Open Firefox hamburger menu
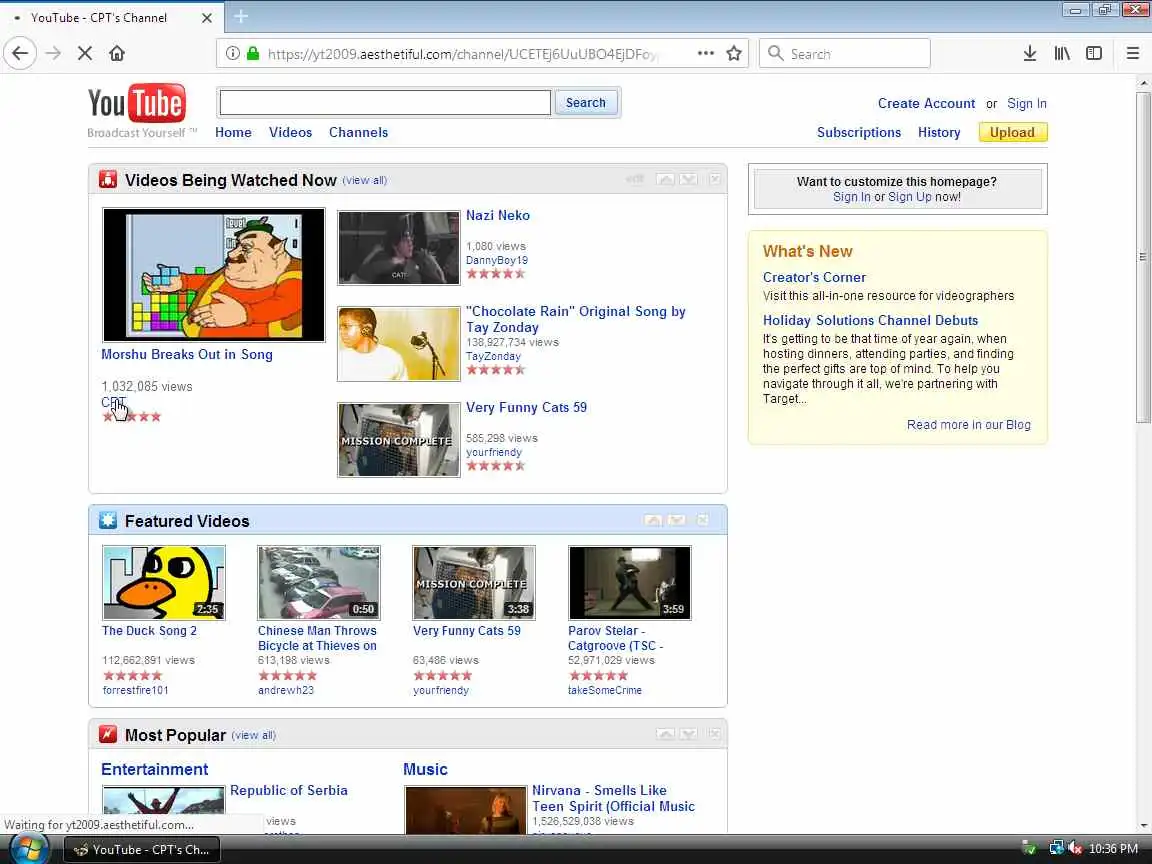Screen dimensions: 1152x864 (1132, 53)
